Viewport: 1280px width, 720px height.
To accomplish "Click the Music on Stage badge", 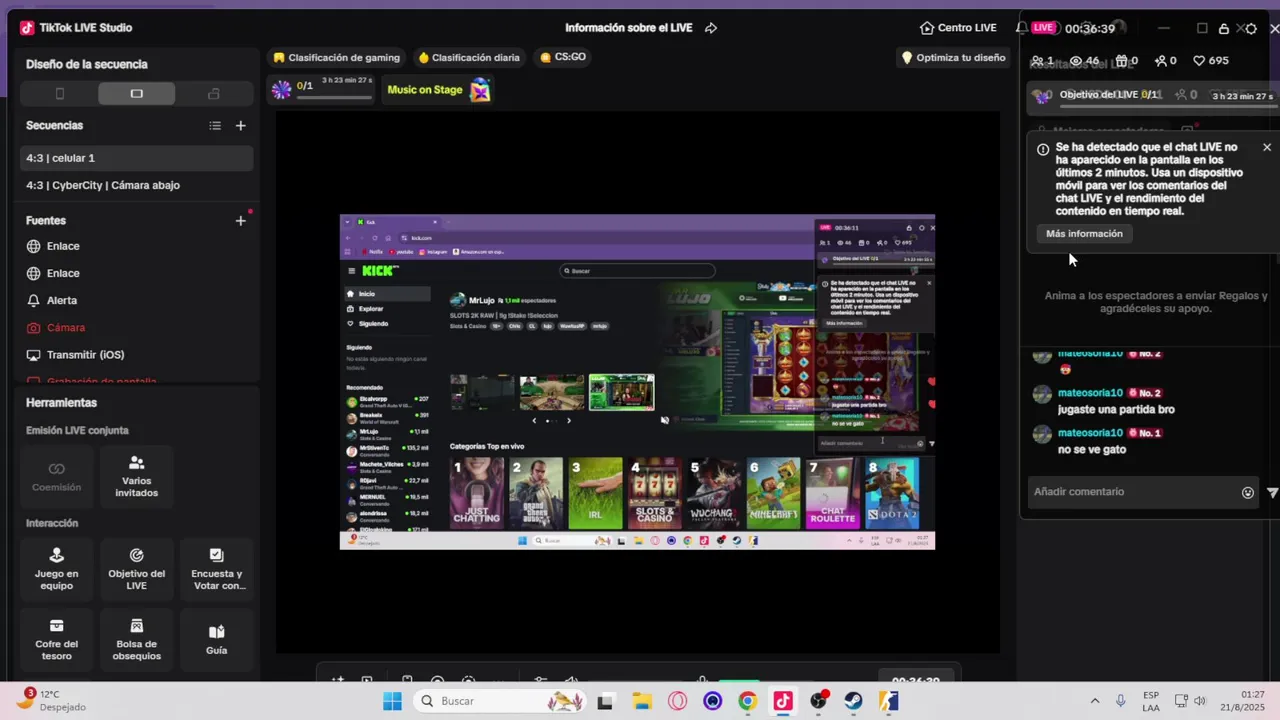I will pos(439,90).
